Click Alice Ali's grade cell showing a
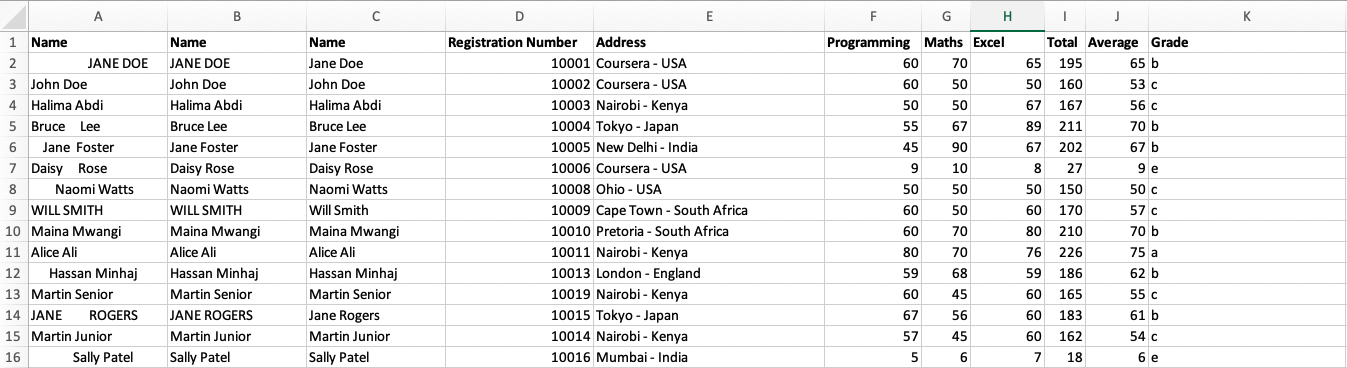The image size is (1347, 368). (1247, 252)
